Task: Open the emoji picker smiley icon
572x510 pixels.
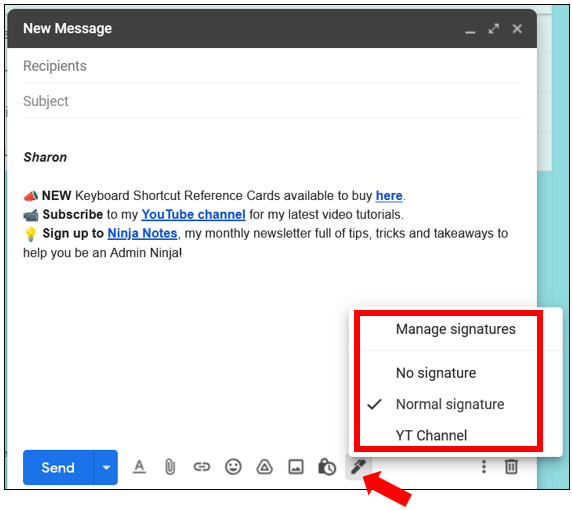Action: pyautogui.click(x=233, y=467)
